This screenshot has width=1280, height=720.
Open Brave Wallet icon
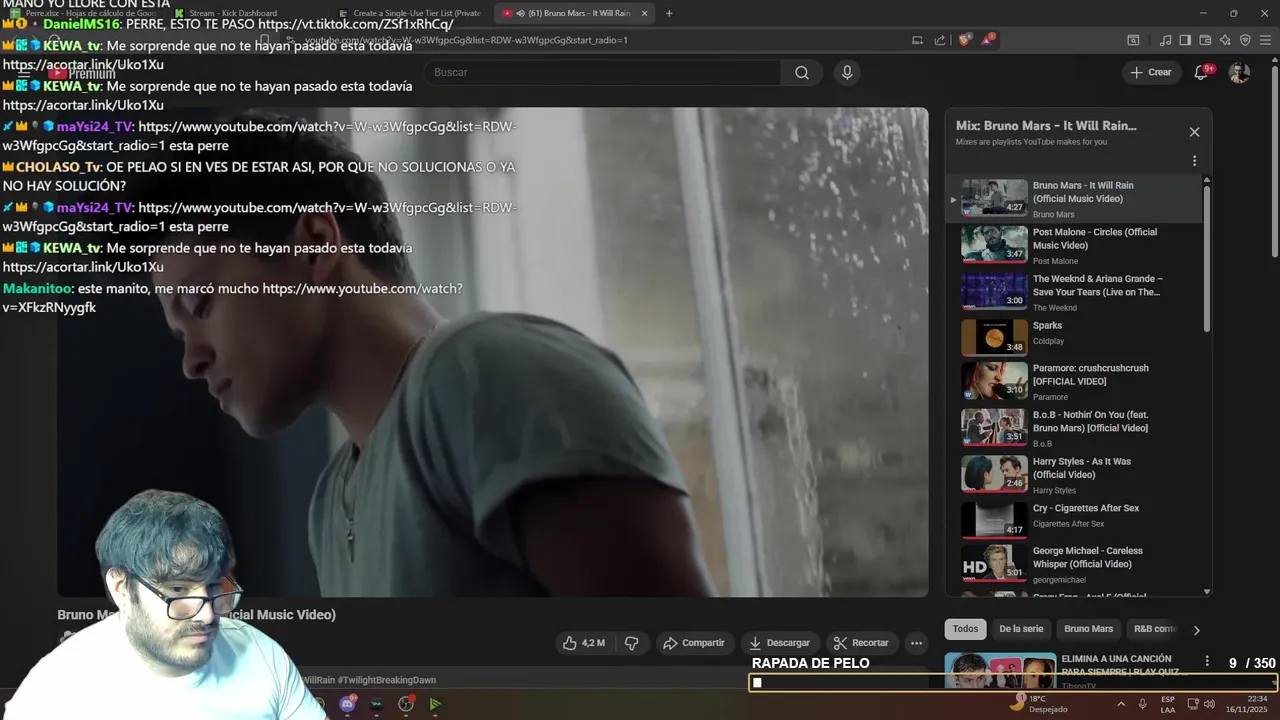click(1205, 40)
